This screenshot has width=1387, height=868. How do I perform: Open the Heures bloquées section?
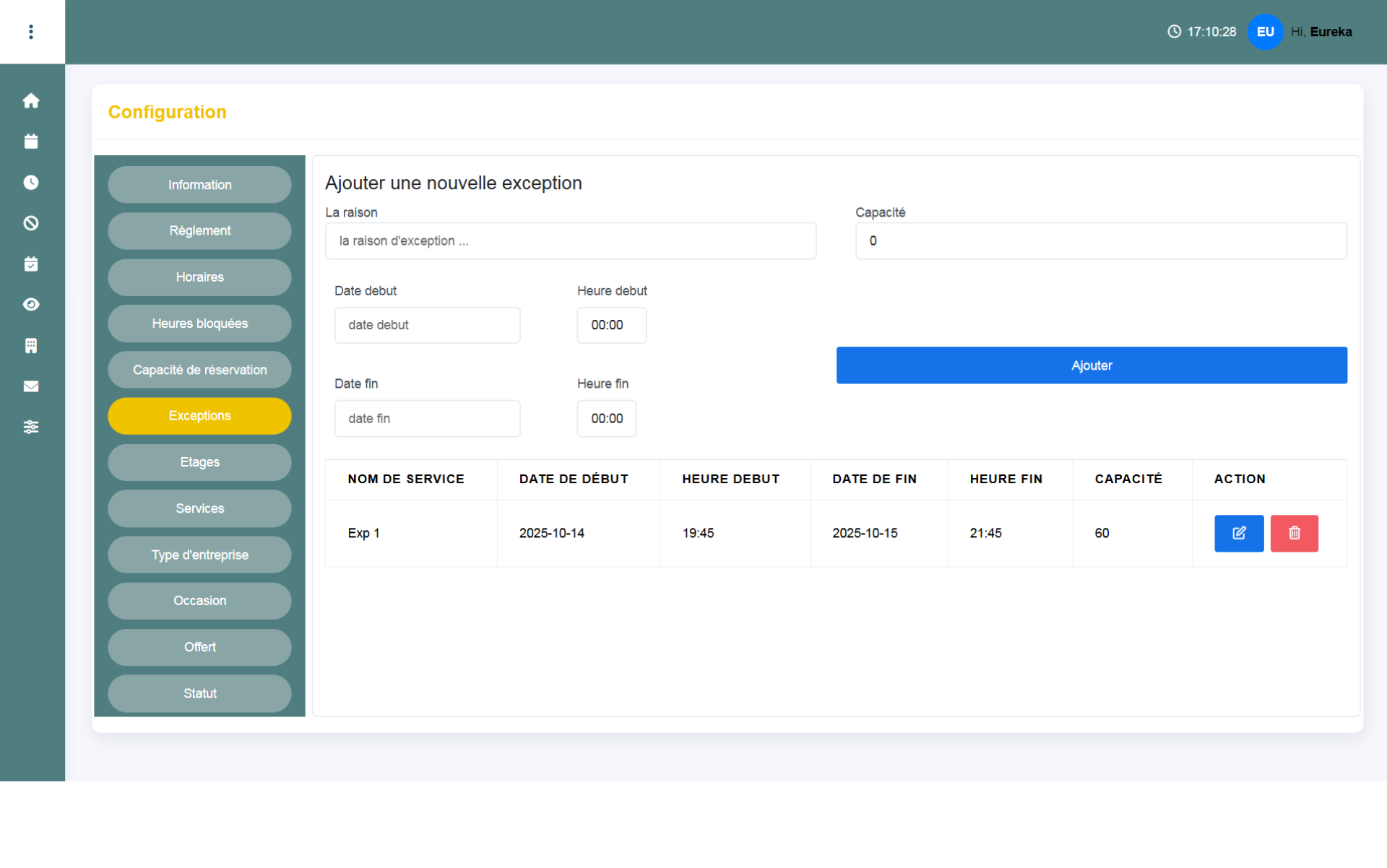point(199,324)
